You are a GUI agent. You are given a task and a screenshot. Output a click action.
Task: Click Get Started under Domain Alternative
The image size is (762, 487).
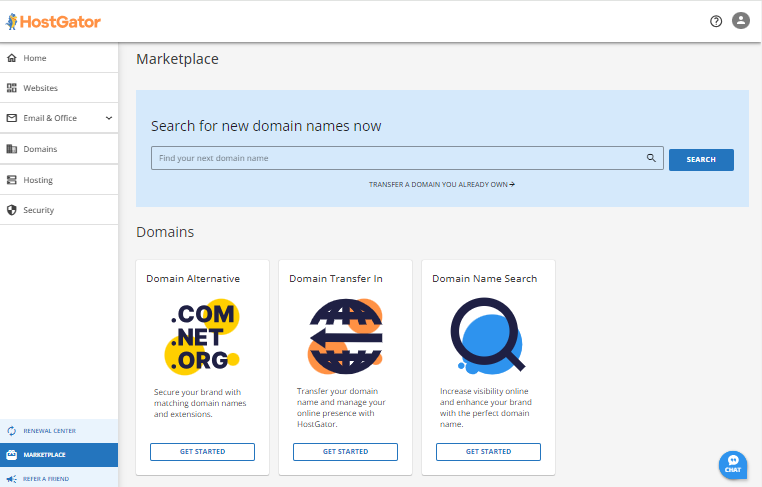click(x=202, y=452)
